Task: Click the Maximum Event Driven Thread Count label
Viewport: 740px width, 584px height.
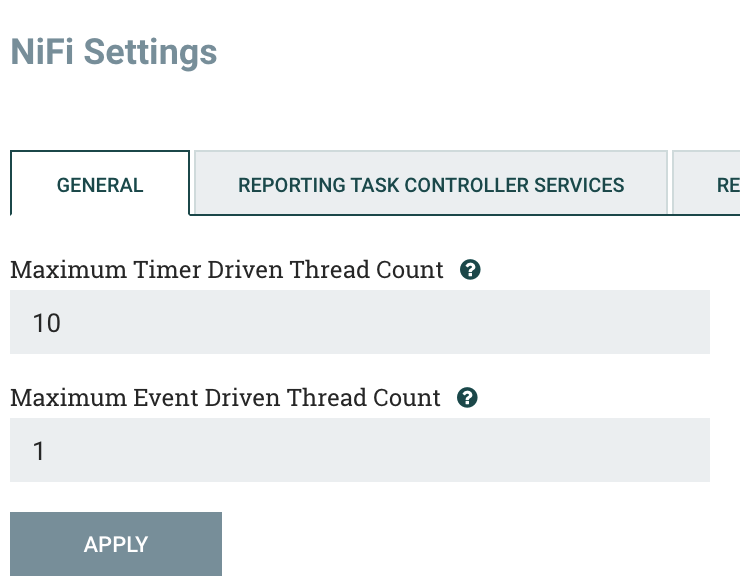Action: (225, 398)
